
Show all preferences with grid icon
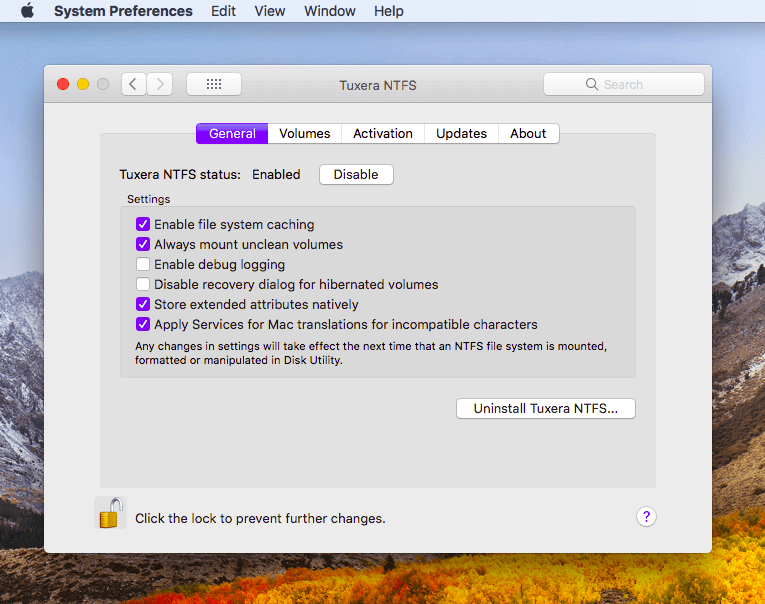point(214,85)
